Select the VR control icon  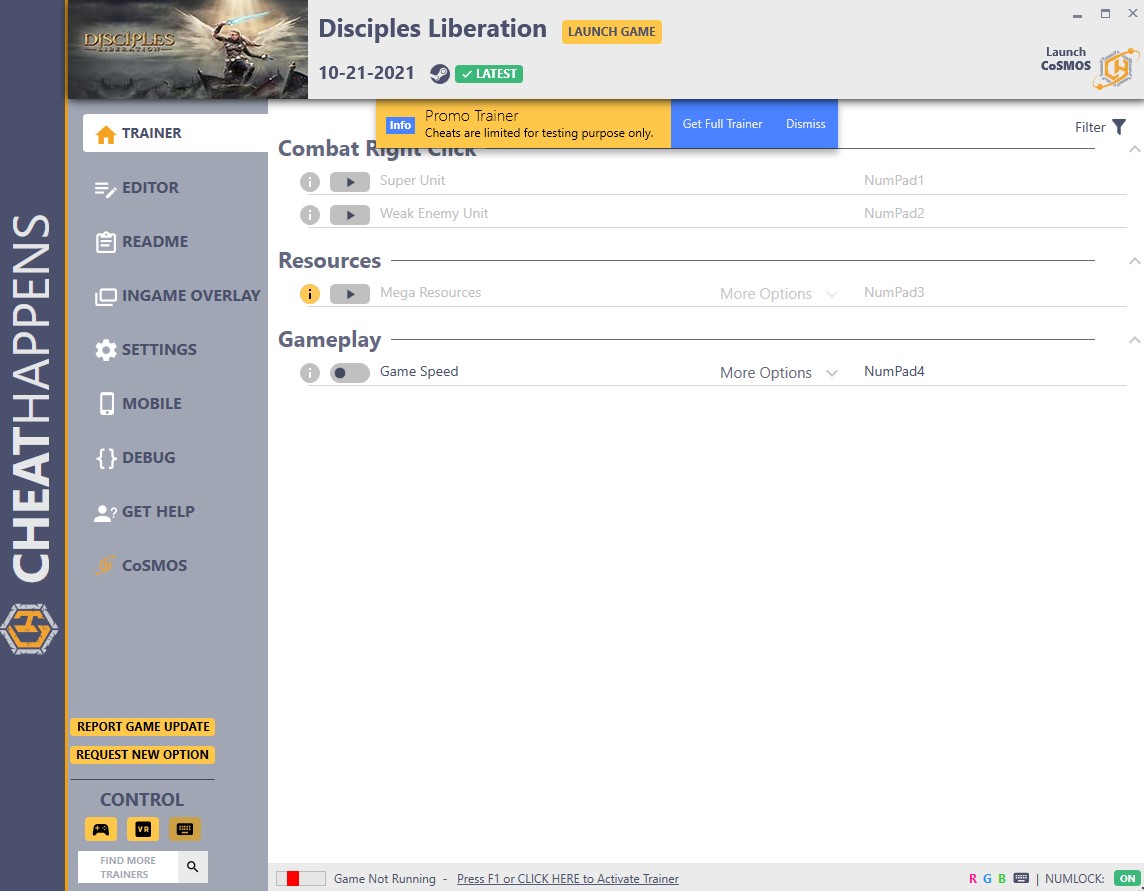pyautogui.click(x=143, y=829)
